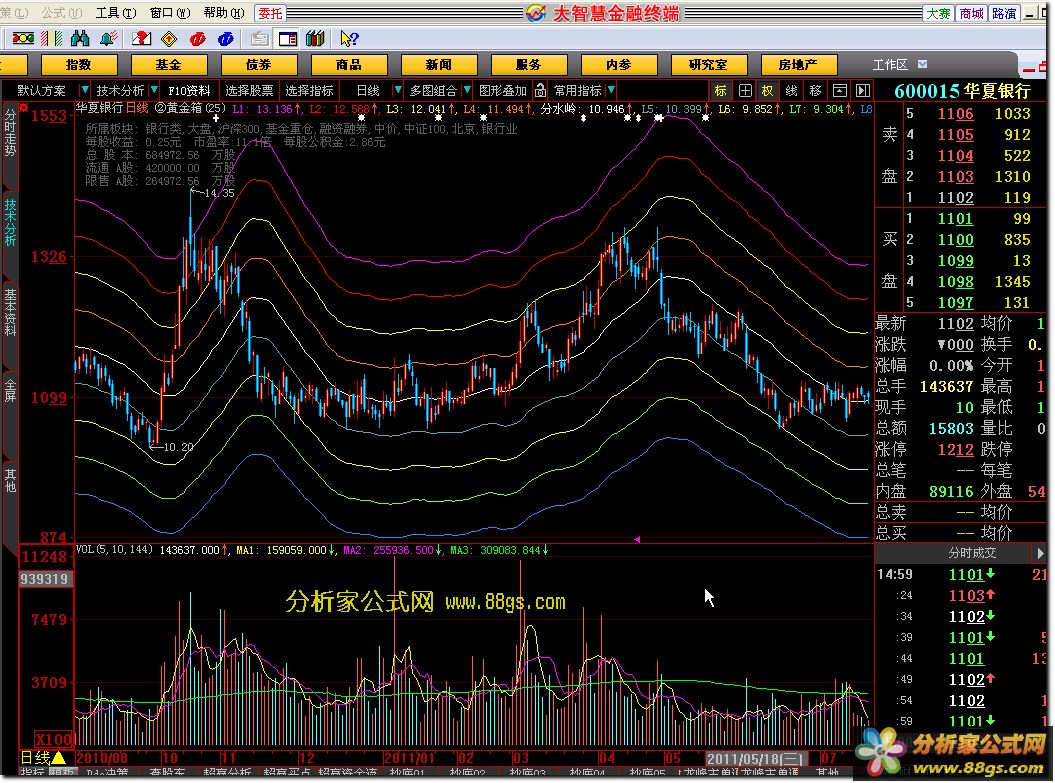
Task: Expand the 默认方案 dropdown arrow
Action: (x=84, y=89)
